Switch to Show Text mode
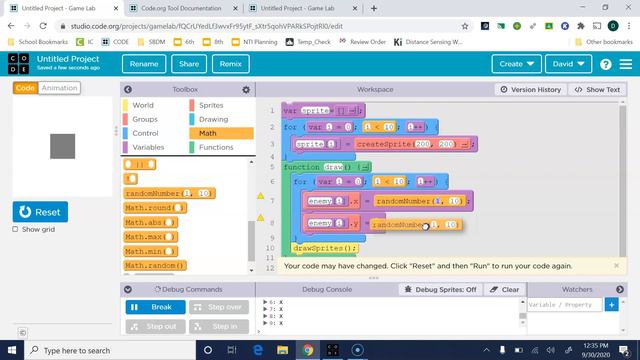 [597, 89]
